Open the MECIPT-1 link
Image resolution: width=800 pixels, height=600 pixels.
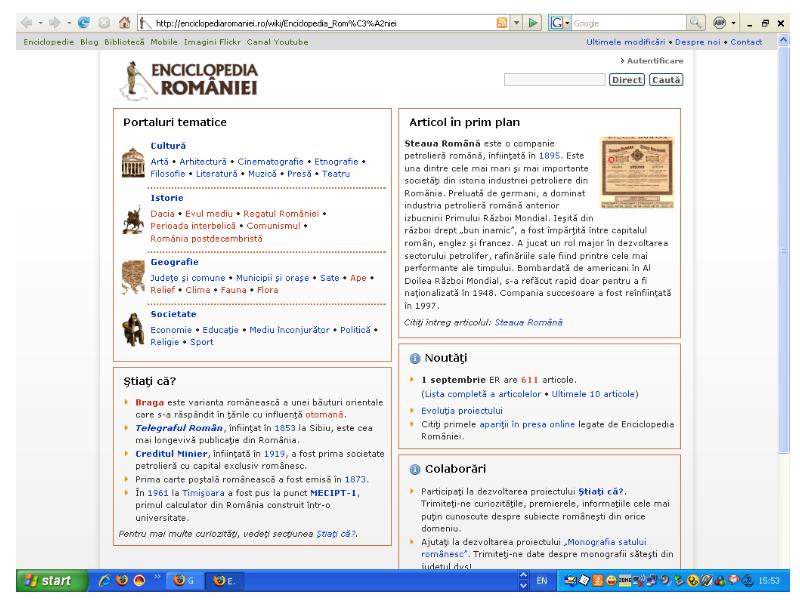(333, 493)
